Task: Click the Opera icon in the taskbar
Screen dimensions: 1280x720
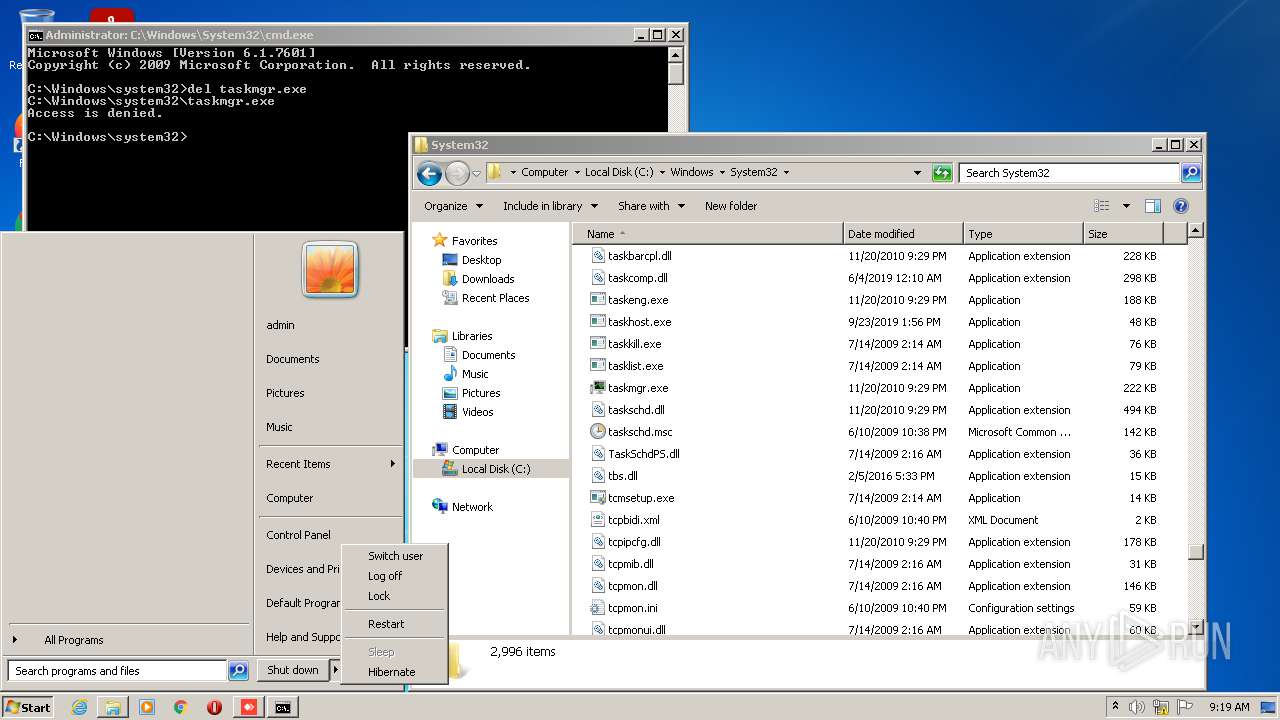Action: point(214,707)
